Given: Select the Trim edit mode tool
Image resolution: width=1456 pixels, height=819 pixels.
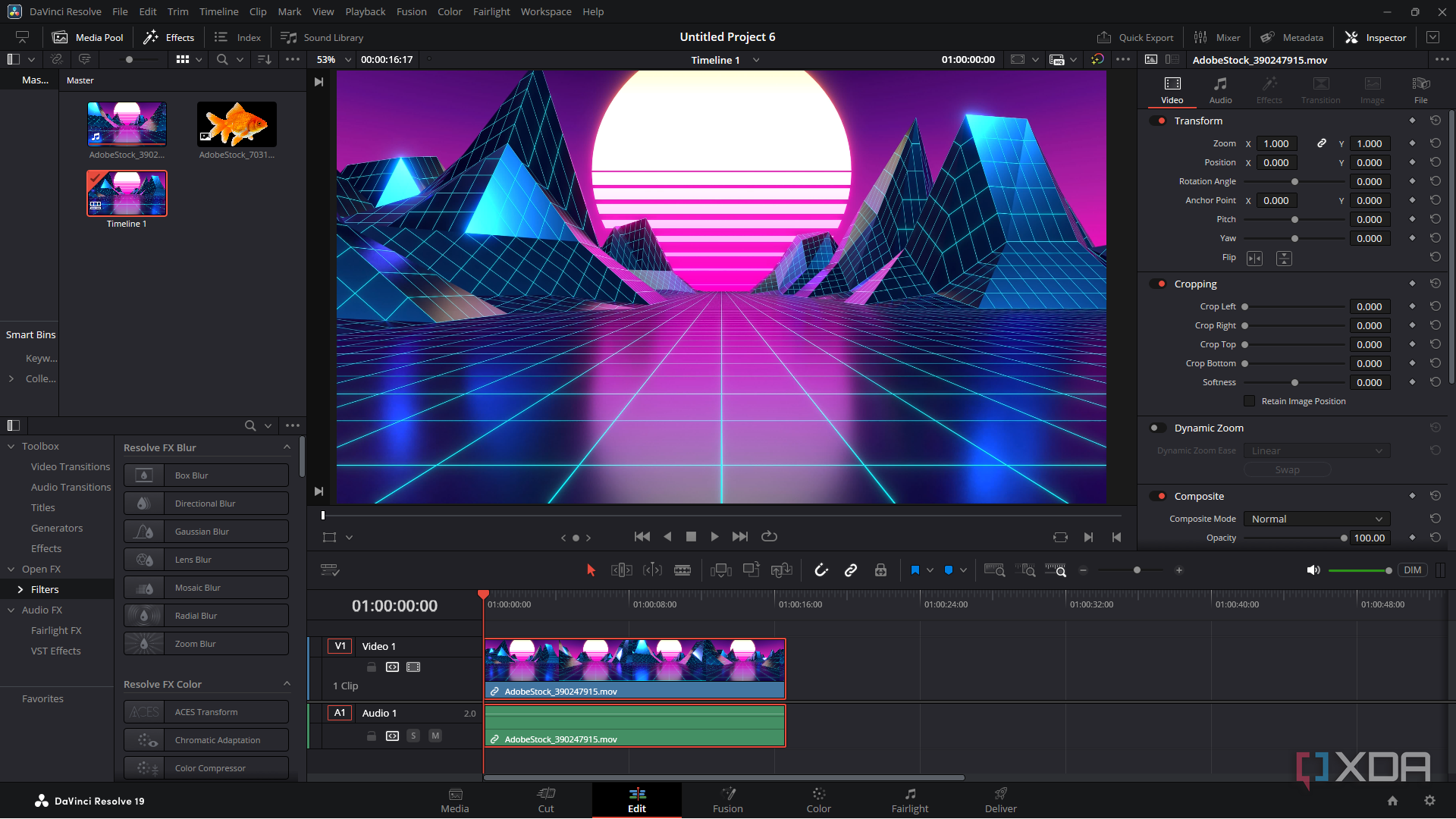Looking at the screenshot, I should point(621,570).
